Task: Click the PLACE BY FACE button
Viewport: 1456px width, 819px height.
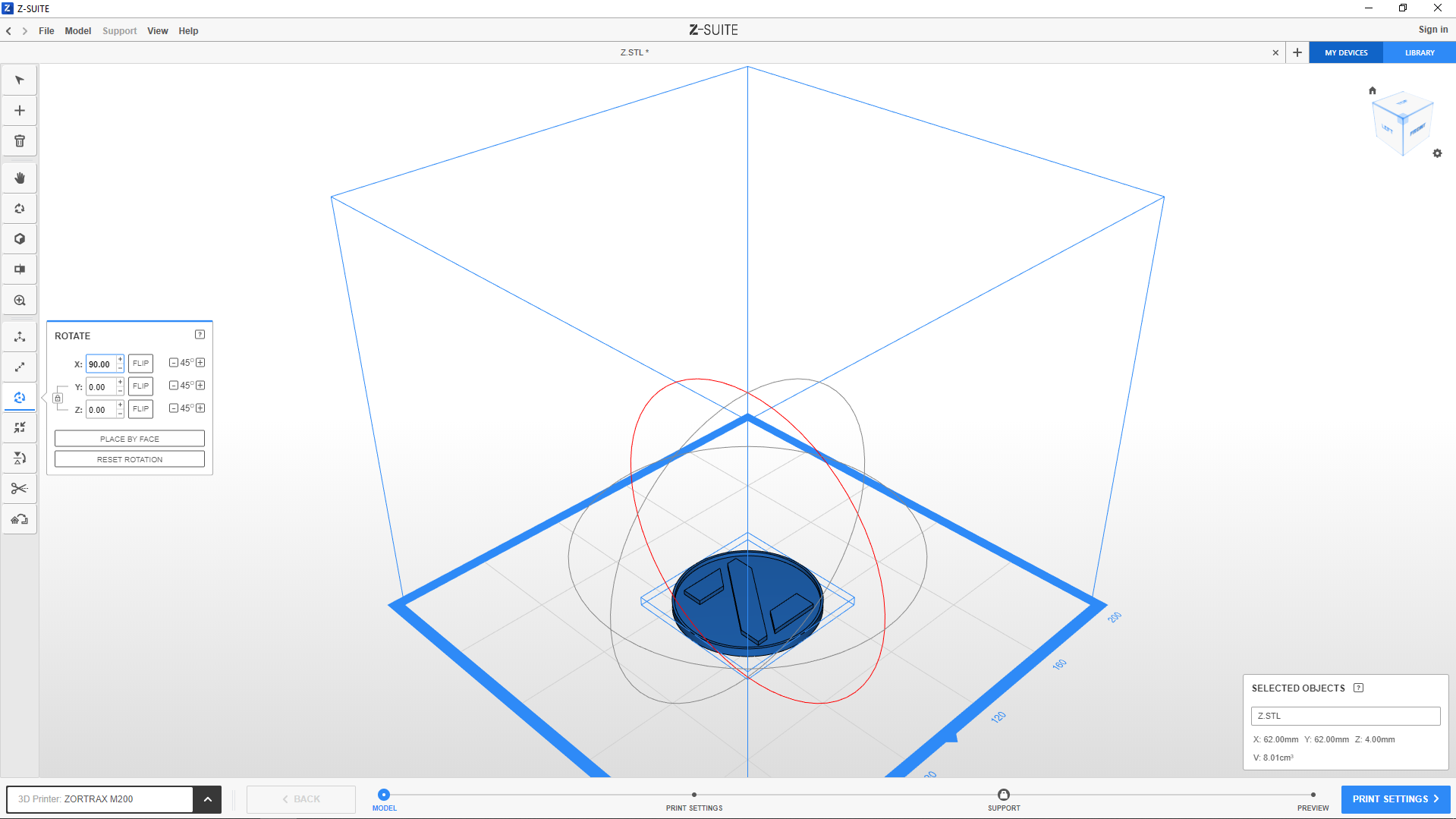Action: [x=130, y=439]
